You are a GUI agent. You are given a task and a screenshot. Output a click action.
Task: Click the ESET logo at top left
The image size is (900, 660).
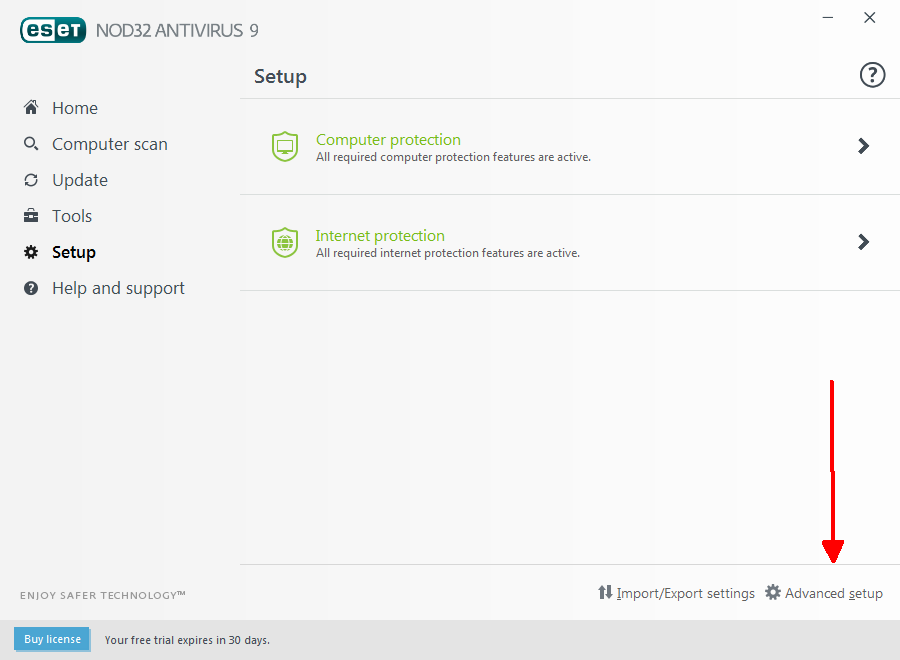(x=53, y=30)
